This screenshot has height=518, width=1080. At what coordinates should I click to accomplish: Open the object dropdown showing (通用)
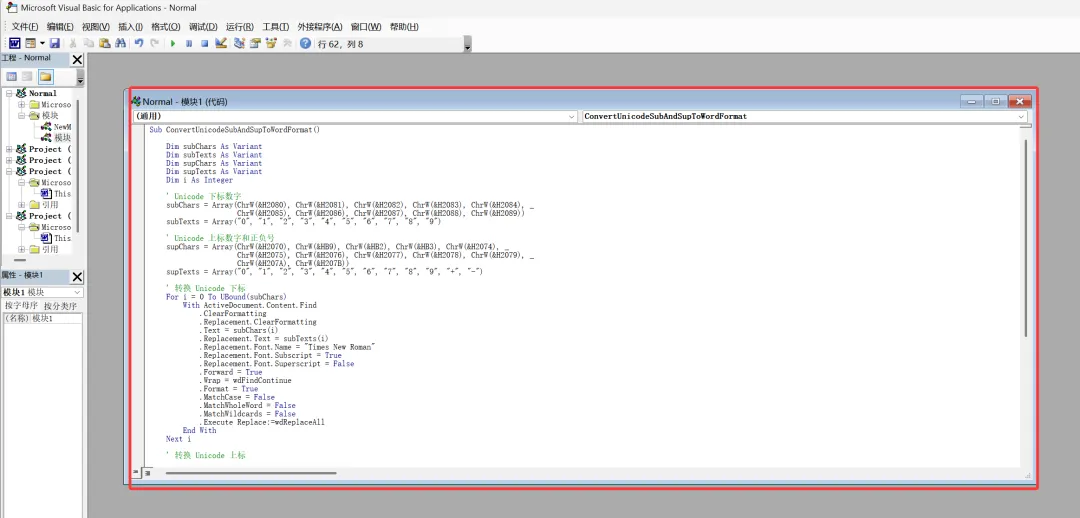(355, 116)
